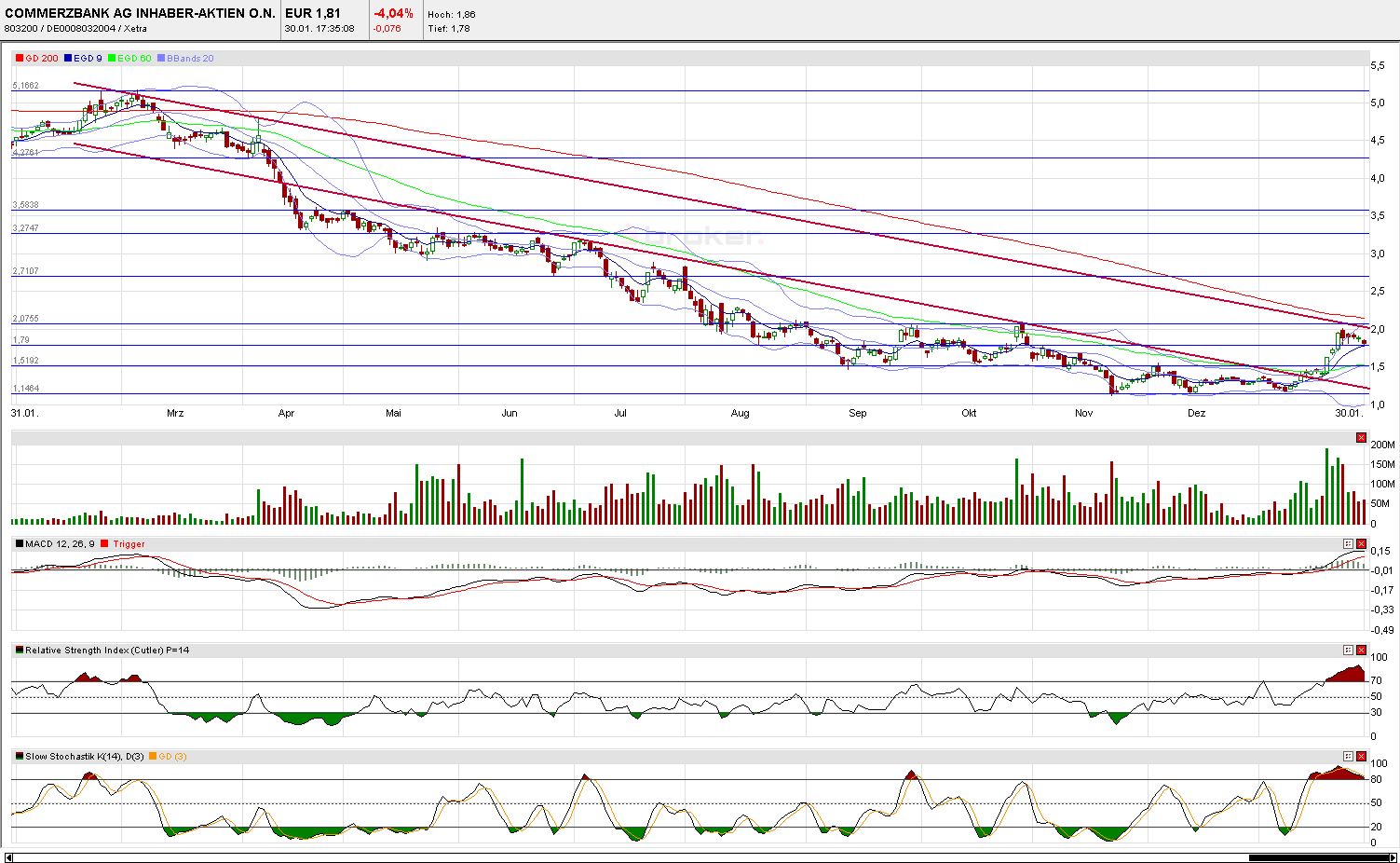This screenshot has height=863, width=1400.
Task: Remove the volume histogram via its red X icon
Action: click(1361, 437)
